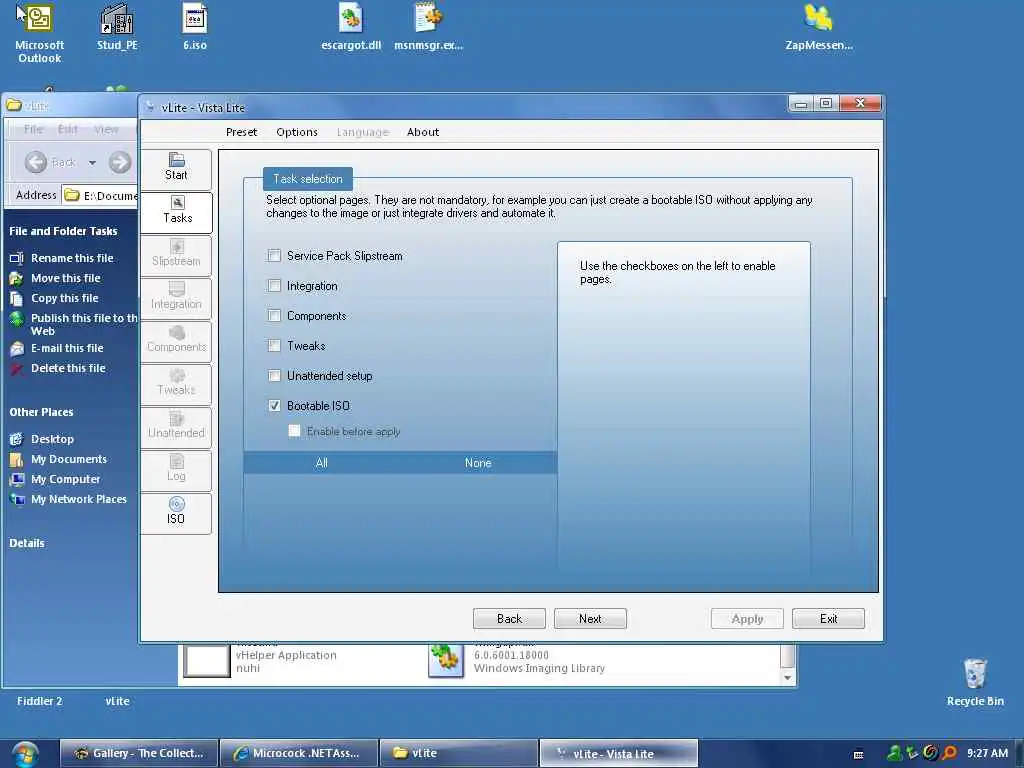Image resolution: width=1024 pixels, height=768 pixels.
Task: Switch to Gallery taskbar button
Action: [138, 753]
